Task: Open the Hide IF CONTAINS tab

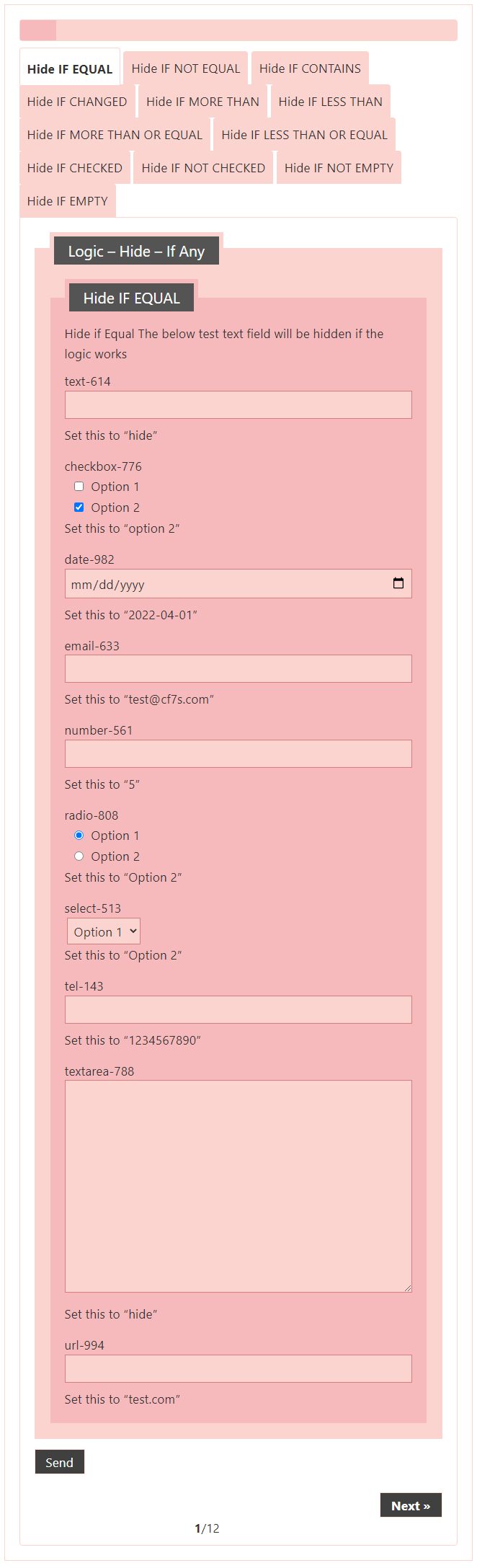Action: click(x=310, y=68)
